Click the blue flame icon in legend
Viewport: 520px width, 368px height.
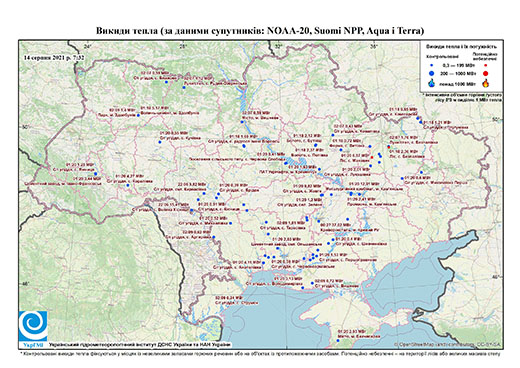tap(432, 83)
